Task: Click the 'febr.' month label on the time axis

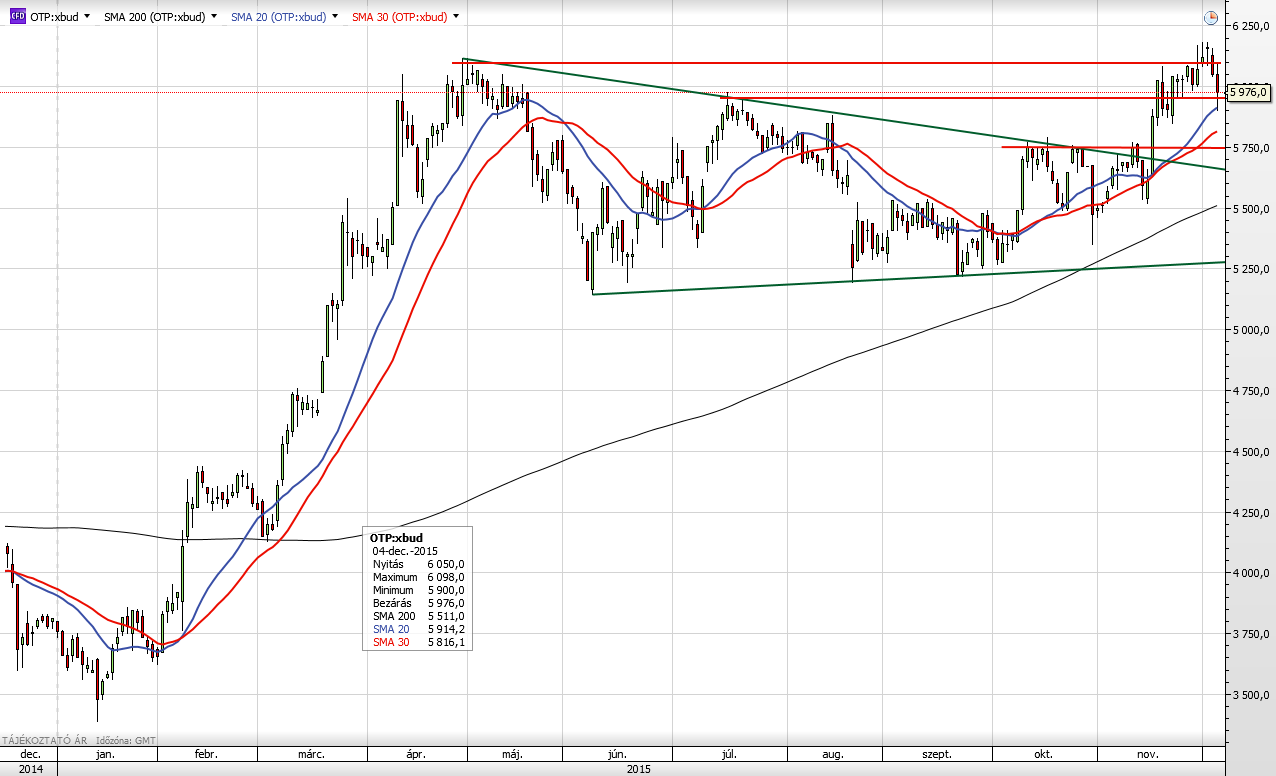Action: coord(206,754)
